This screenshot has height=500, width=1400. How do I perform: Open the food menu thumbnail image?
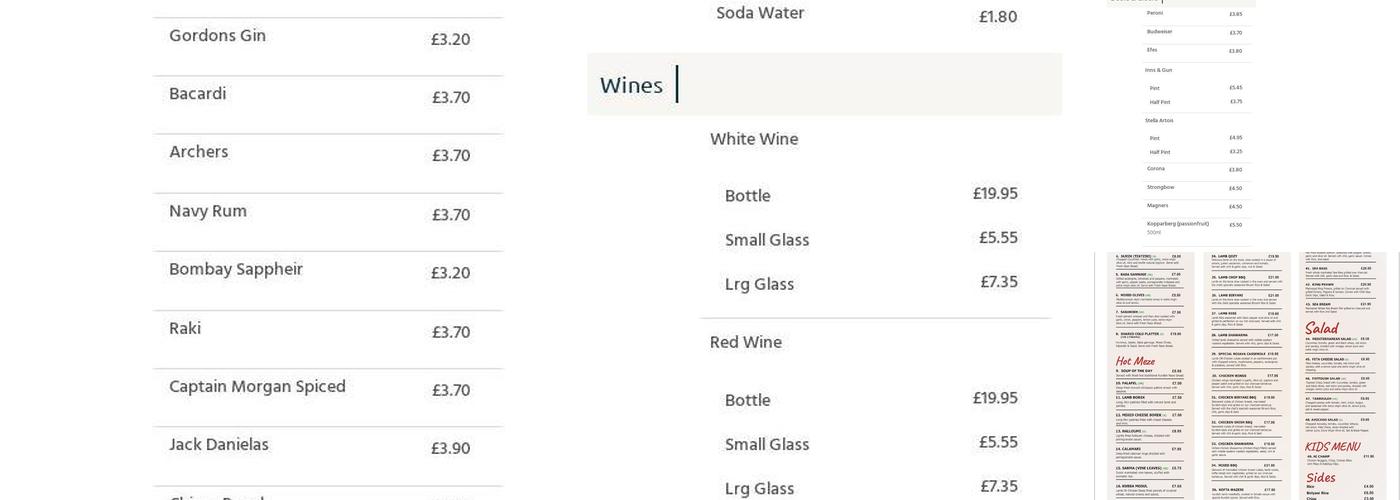click(x=1245, y=378)
